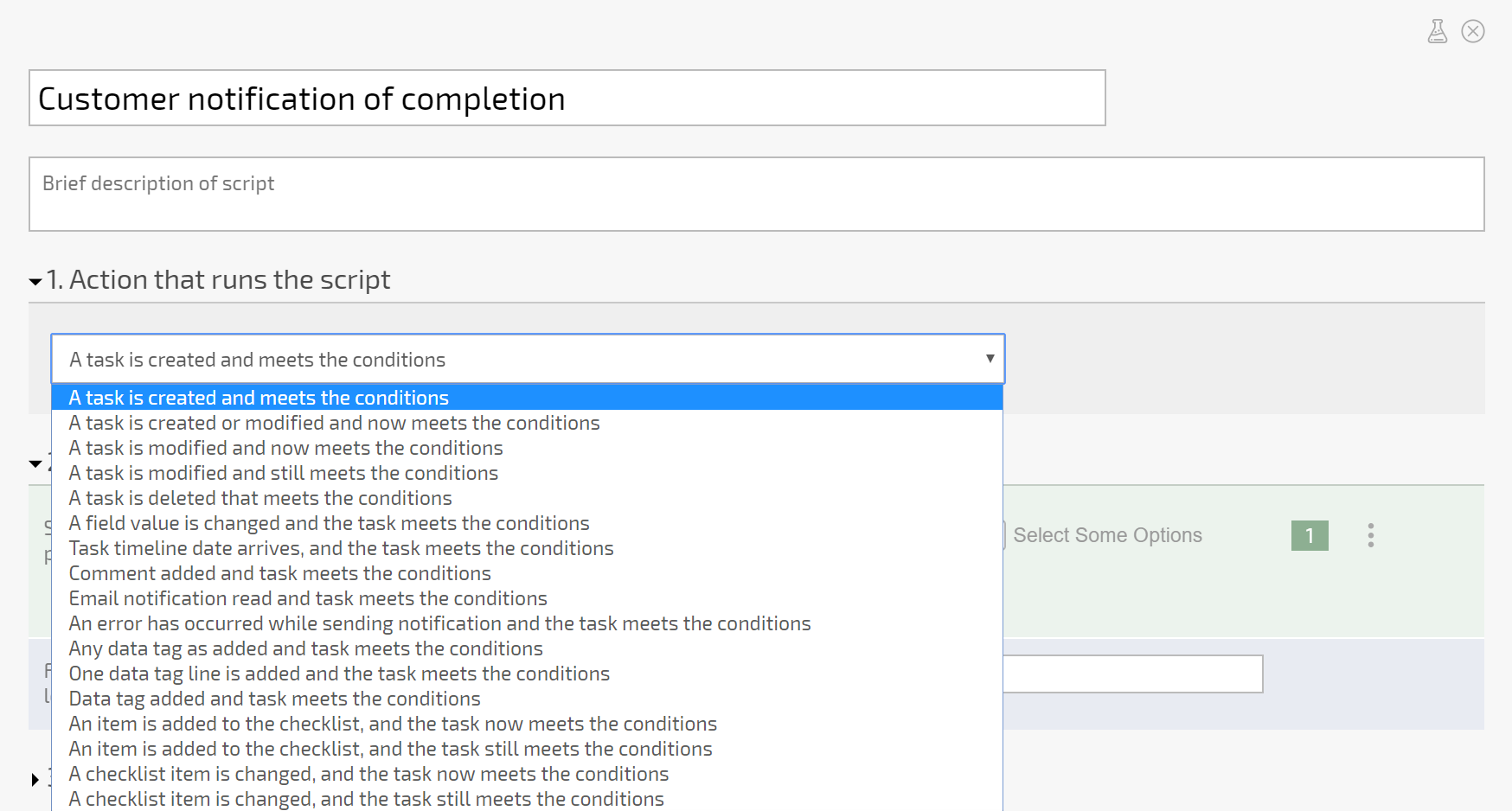Click the Brief description of script field
Screen dimensions: 1512x811
click(755, 194)
